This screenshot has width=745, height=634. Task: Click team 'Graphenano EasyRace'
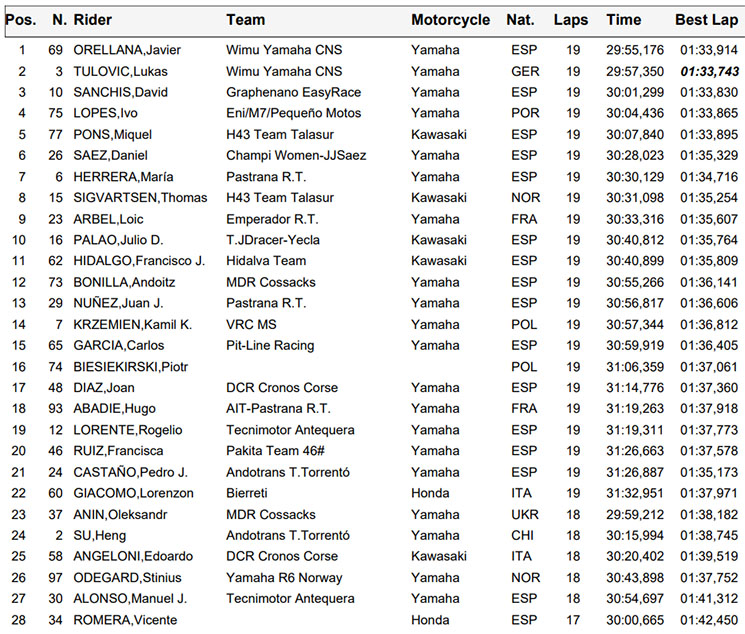(x=294, y=92)
